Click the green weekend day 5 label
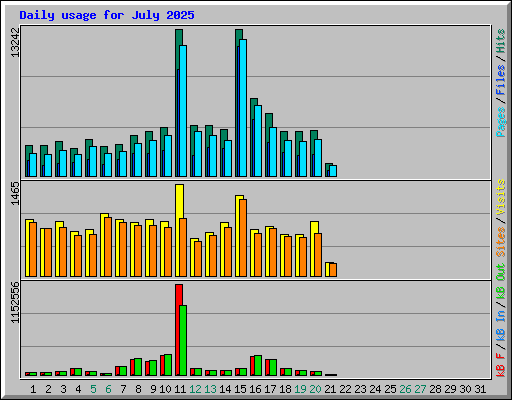The width and height of the screenshot is (512, 400). 93,389
